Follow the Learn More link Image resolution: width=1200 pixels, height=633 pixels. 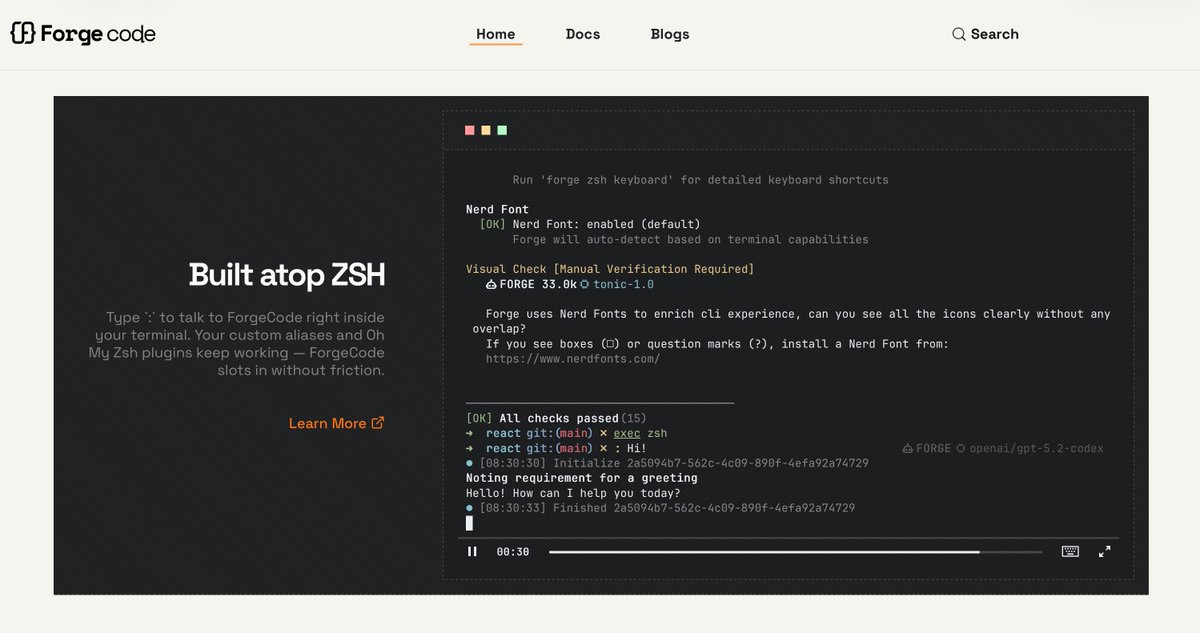point(336,423)
